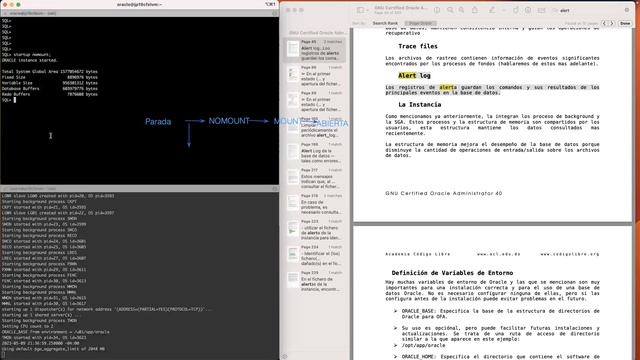Open the sidebar view options dropdown arrow
The height and width of the screenshot is (360, 640).
[367, 10]
